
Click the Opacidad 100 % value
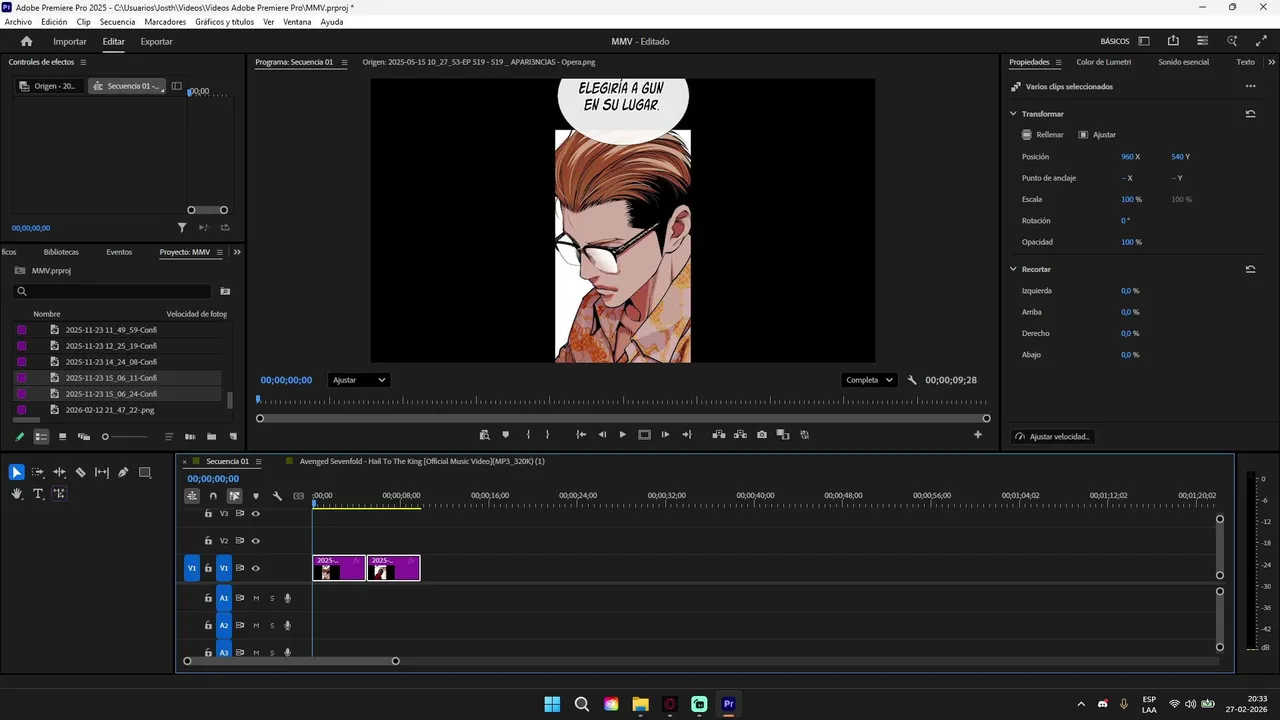click(1131, 242)
